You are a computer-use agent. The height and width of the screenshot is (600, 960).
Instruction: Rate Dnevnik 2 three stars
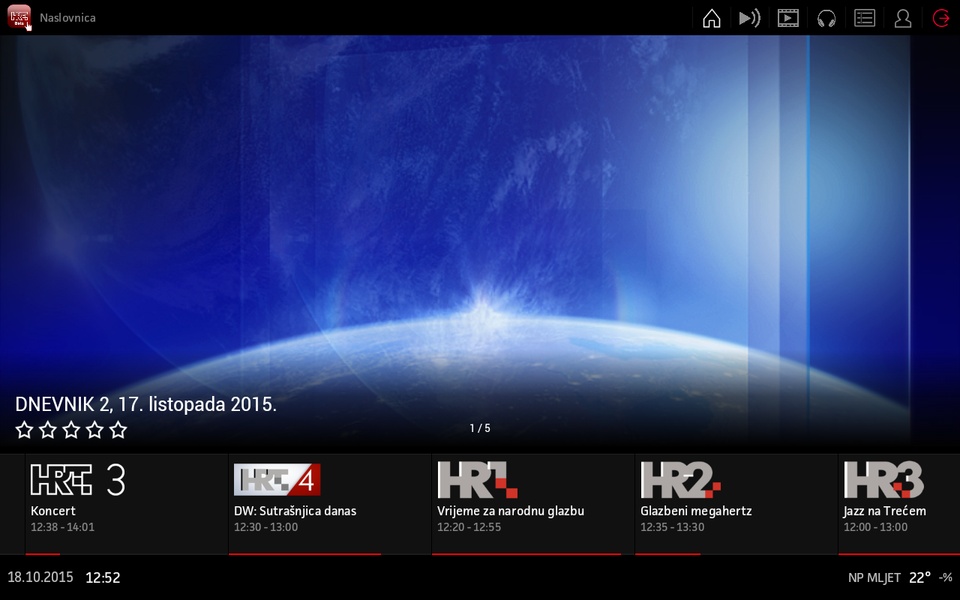click(x=71, y=430)
